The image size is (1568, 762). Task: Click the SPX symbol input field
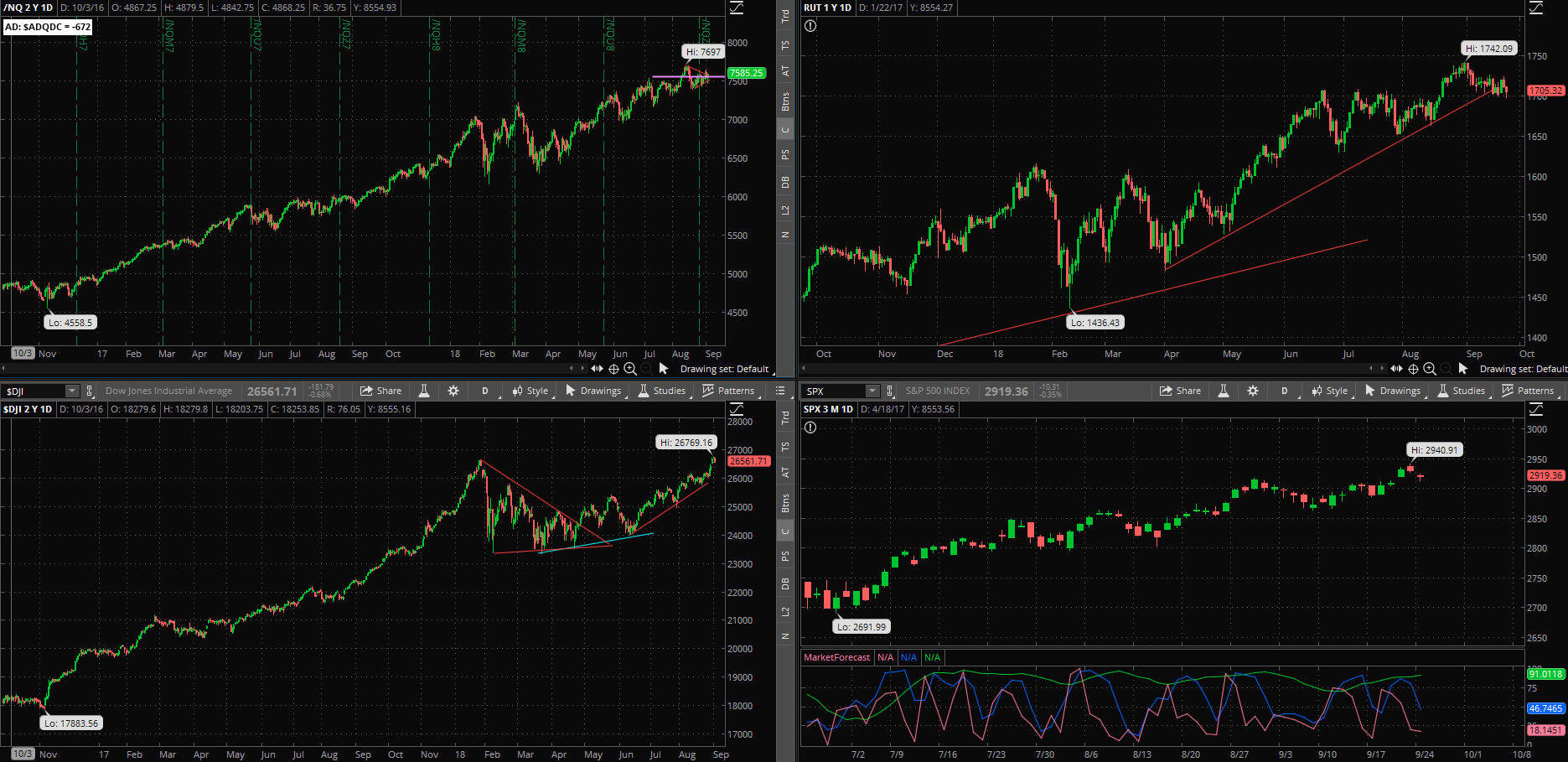[x=833, y=391]
